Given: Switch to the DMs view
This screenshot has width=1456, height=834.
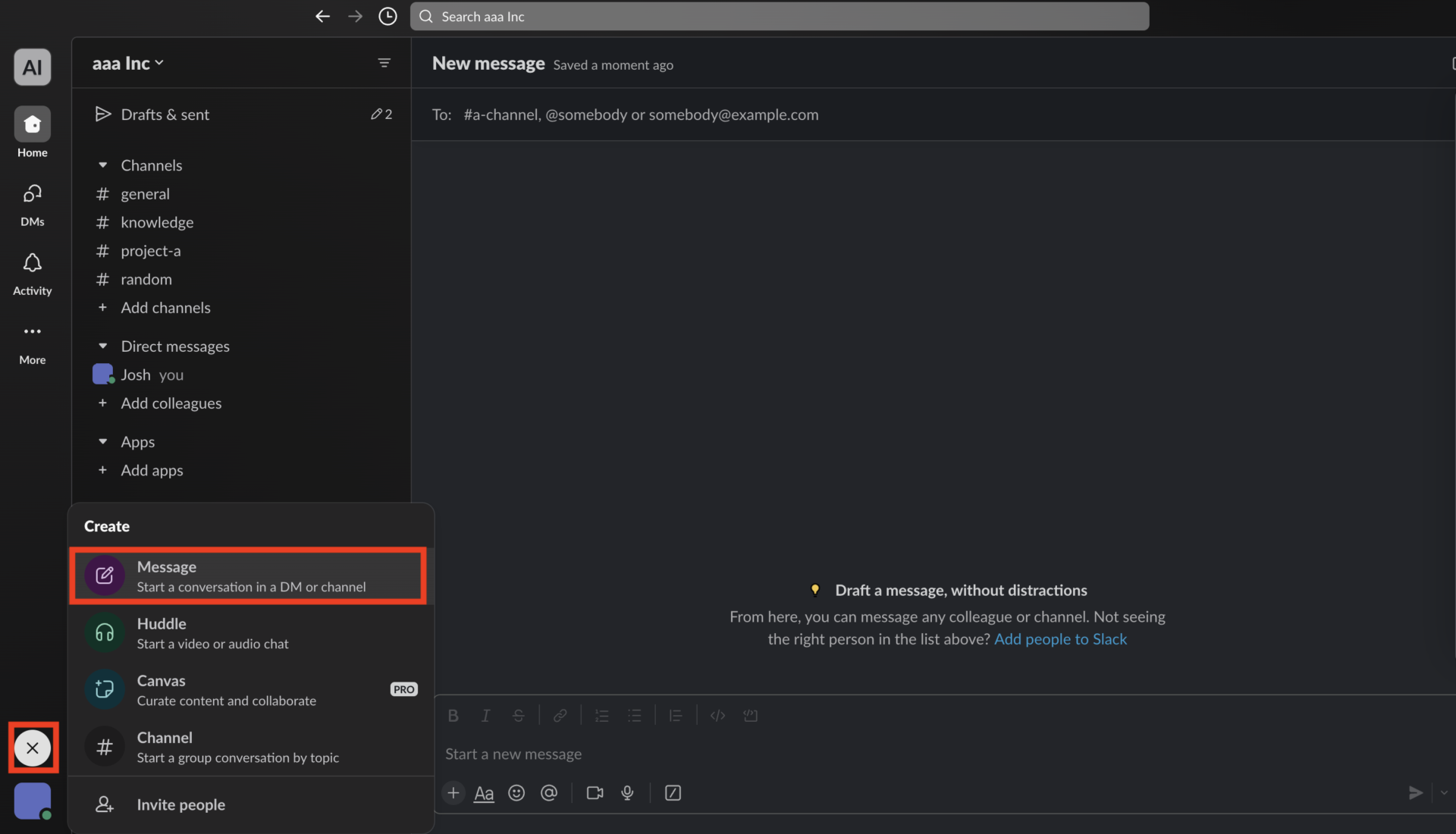Looking at the screenshot, I should [x=32, y=203].
